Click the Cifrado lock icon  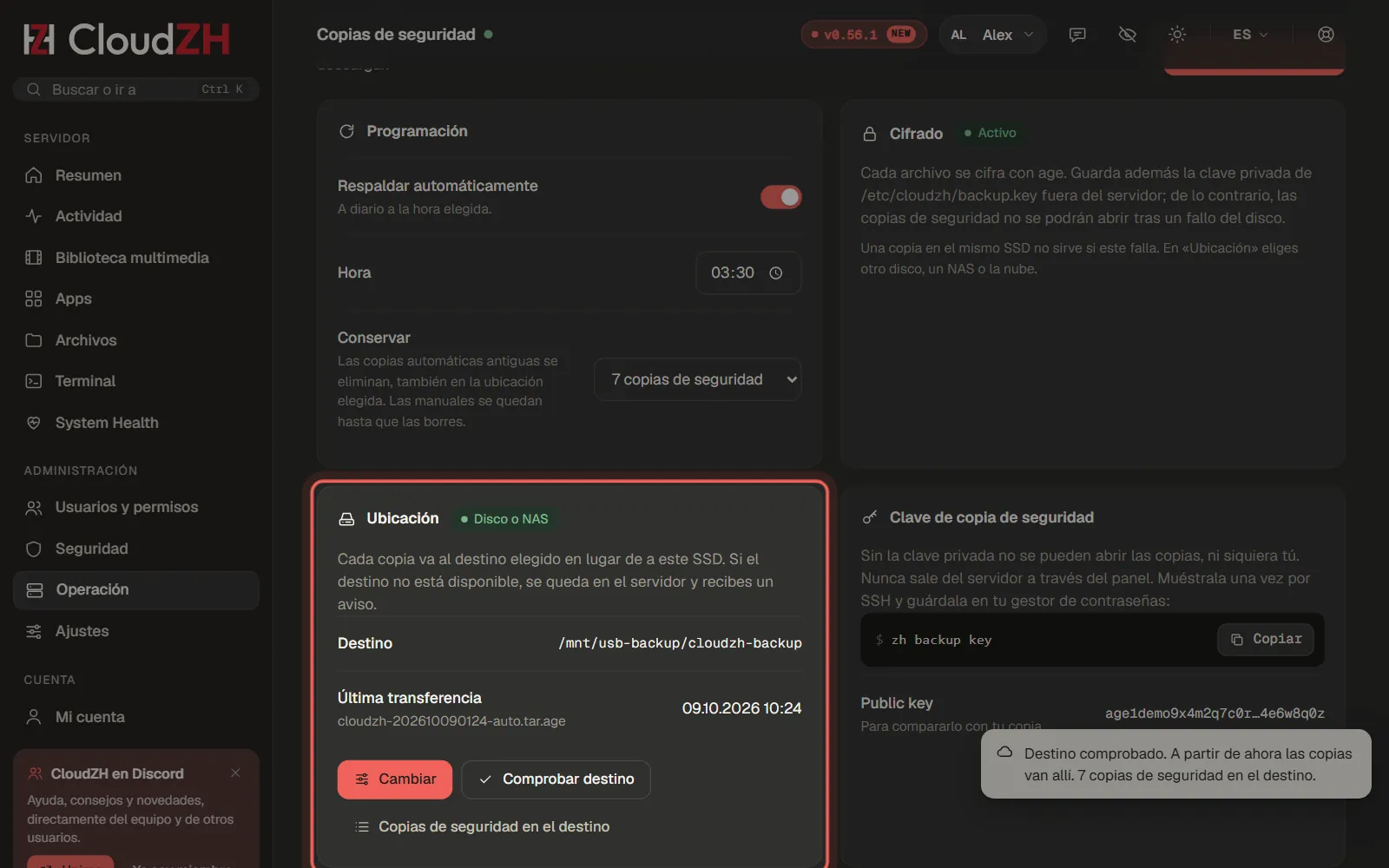(869, 134)
